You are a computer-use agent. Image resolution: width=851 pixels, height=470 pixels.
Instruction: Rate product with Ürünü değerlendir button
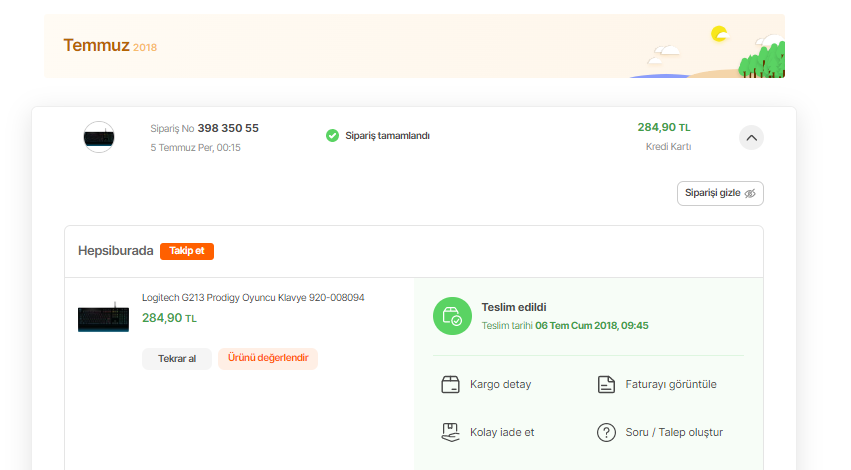(x=268, y=358)
